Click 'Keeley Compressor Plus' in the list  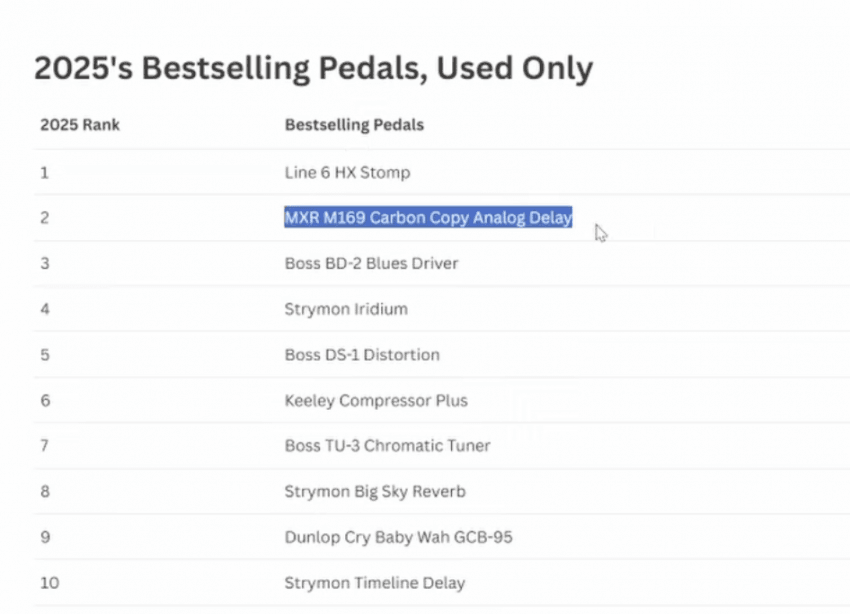376,401
